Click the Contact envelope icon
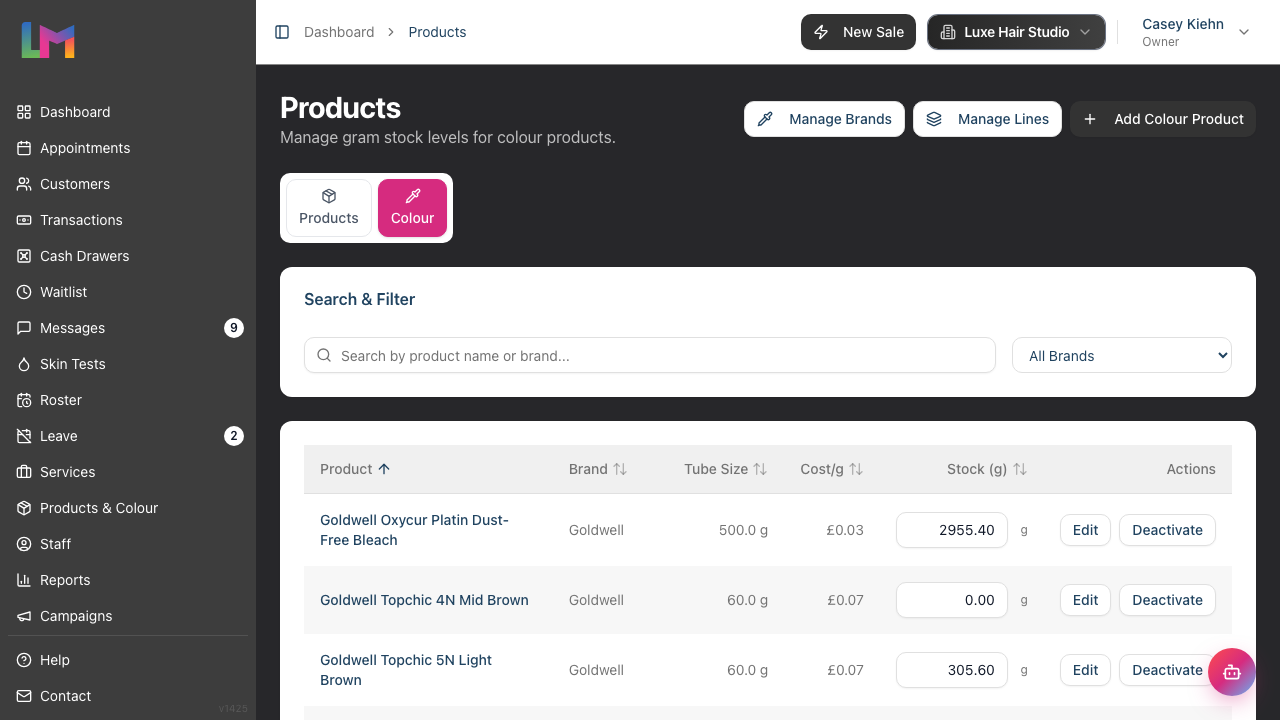 click(x=24, y=696)
